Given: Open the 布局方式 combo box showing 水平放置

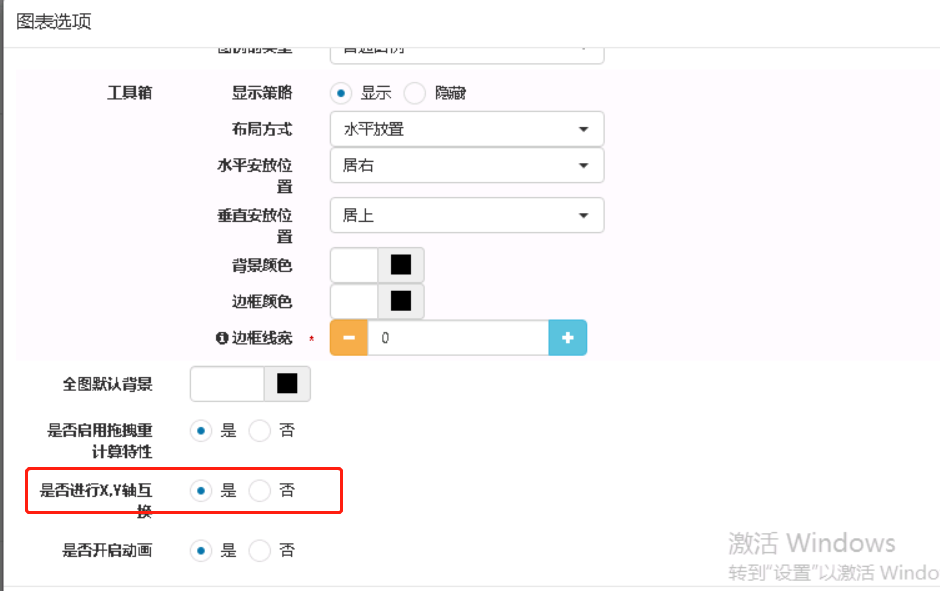Looking at the screenshot, I should tap(467, 128).
